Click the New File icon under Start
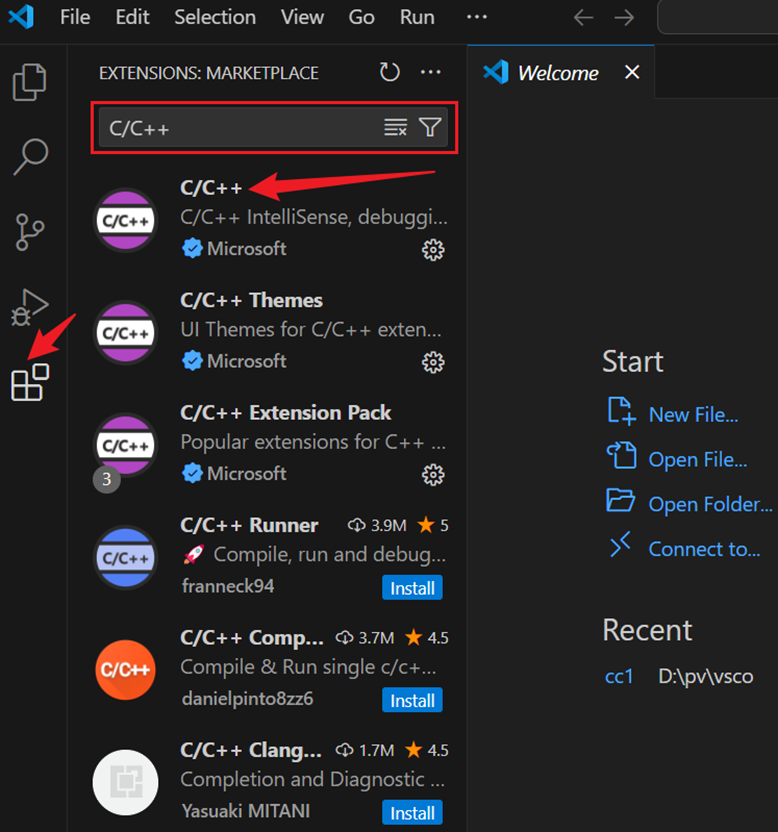Screen dimensions: 778x832 (x=621, y=411)
